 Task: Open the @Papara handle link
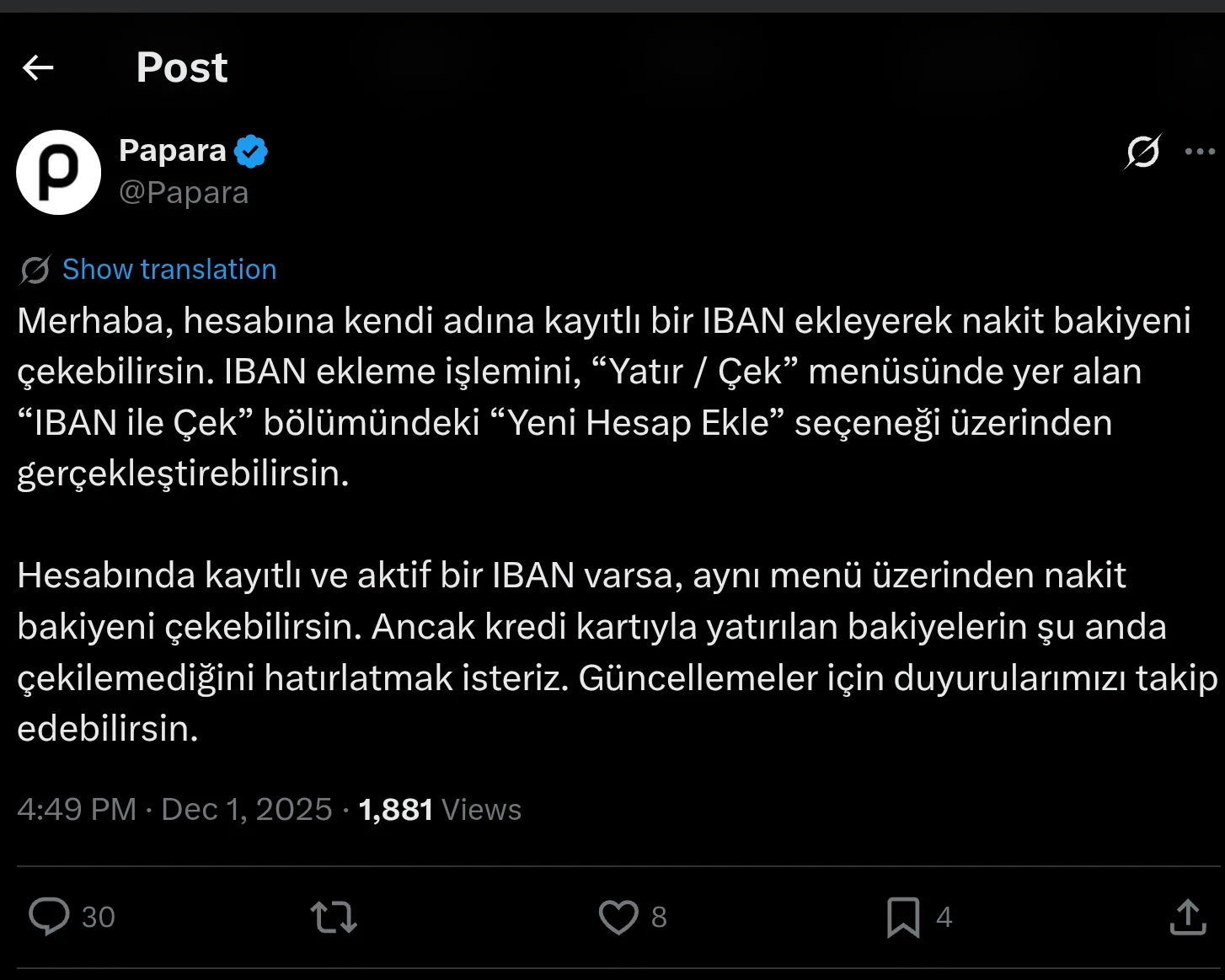tap(184, 193)
